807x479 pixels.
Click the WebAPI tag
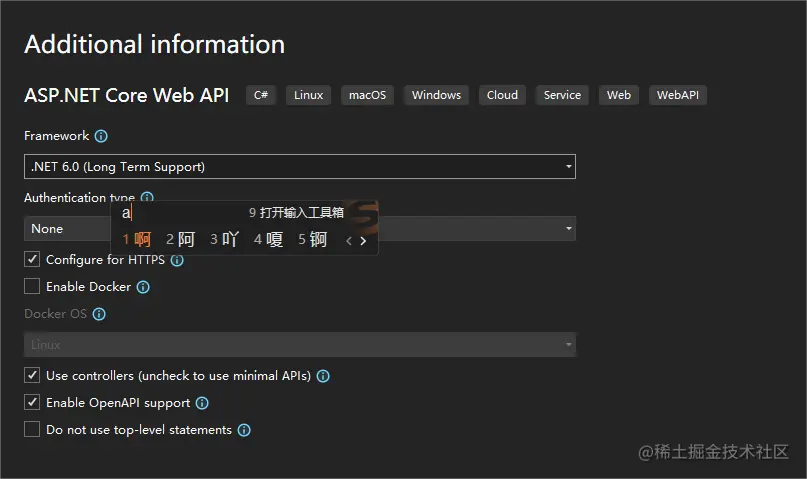click(x=678, y=95)
